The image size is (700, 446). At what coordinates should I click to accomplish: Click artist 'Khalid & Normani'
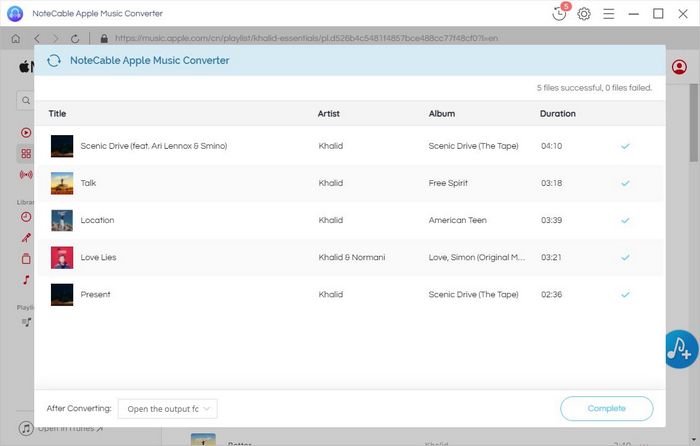[x=352, y=257]
